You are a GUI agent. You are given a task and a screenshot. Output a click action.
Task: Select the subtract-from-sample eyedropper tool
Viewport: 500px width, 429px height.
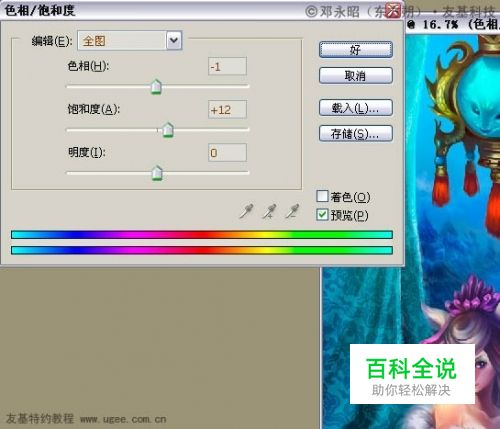click(292, 211)
